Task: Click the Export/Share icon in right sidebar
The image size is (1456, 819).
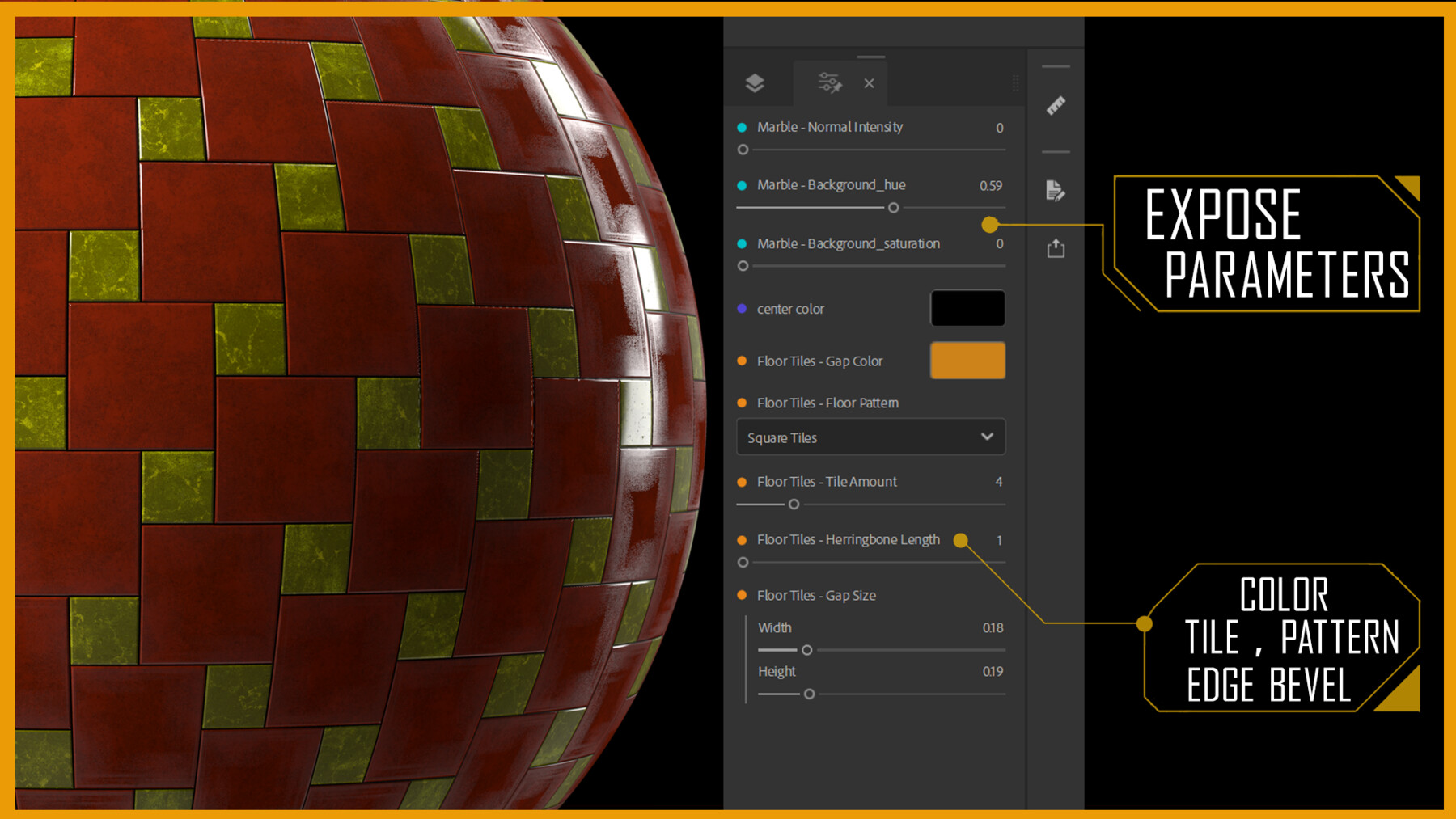Action: tap(1056, 248)
